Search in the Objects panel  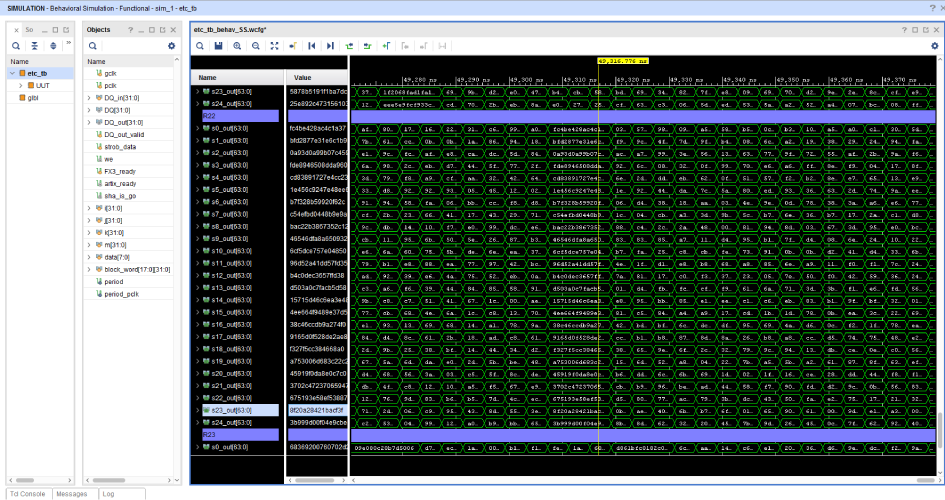point(93,46)
